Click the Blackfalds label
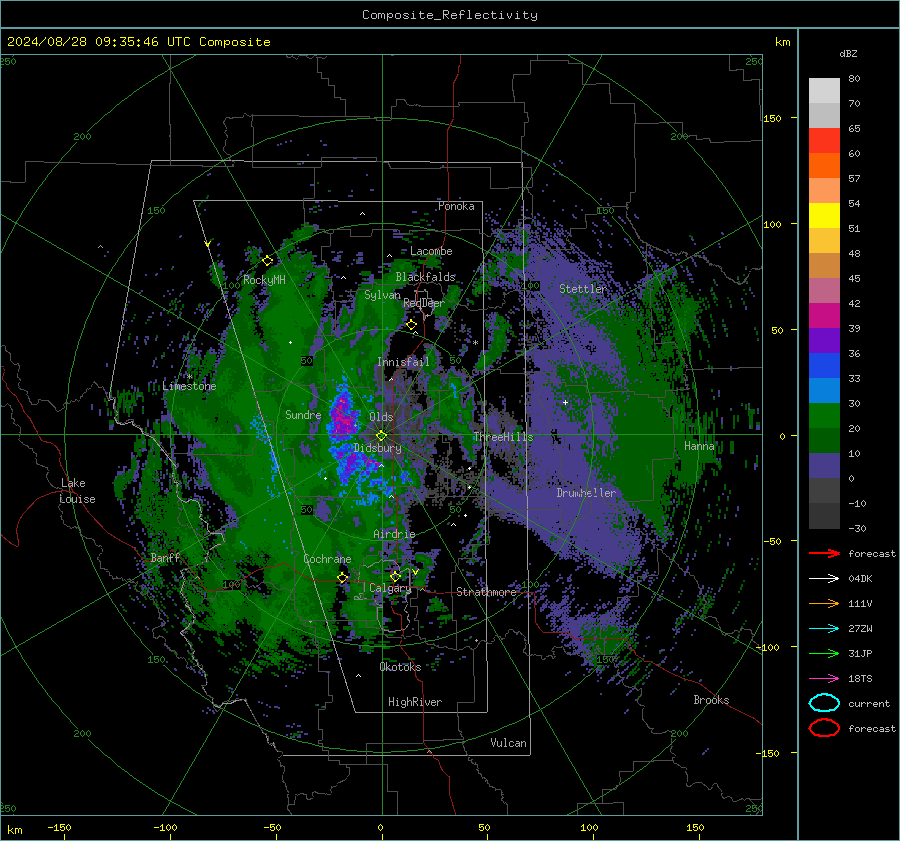The width and height of the screenshot is (900, 841). tap(425, 277)
